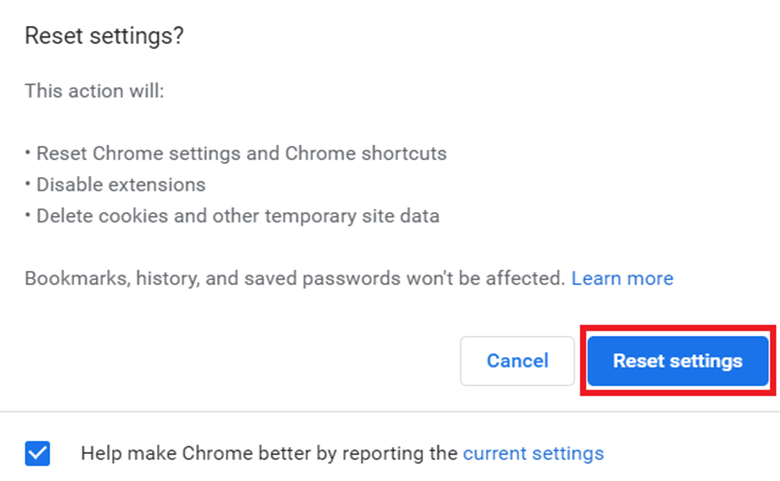The image size is (780, 481).
Task: Cancel the reset settings dialog
Action: pyautogui.click(x=517, y=361)
